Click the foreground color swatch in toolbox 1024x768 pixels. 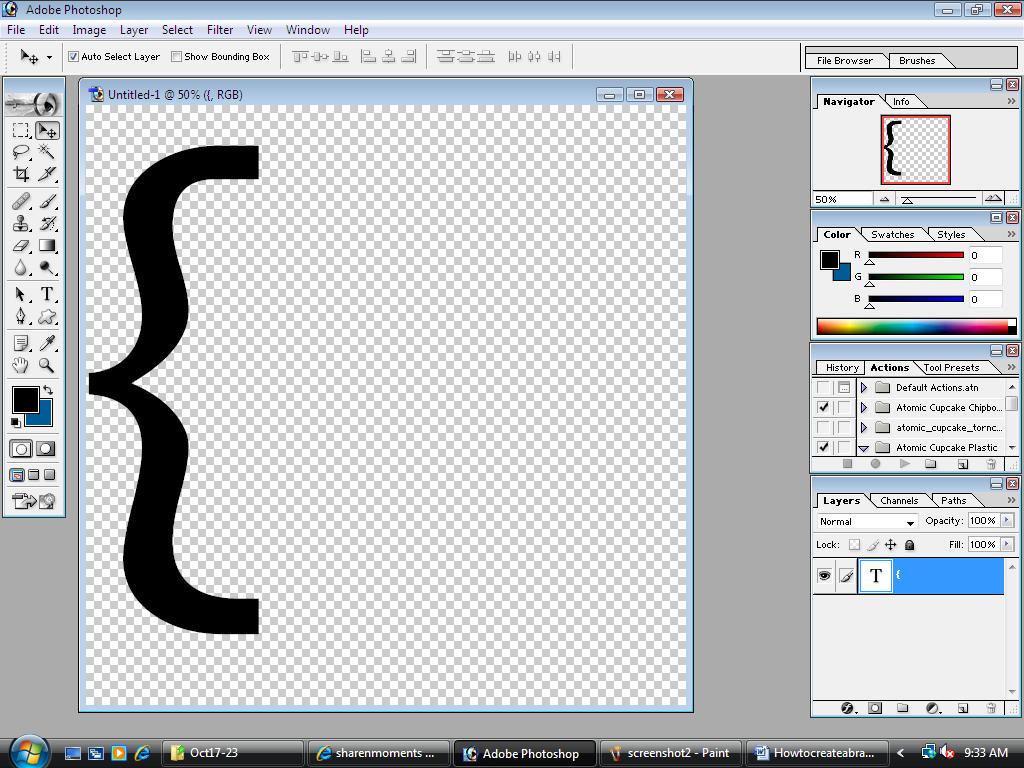25,399
